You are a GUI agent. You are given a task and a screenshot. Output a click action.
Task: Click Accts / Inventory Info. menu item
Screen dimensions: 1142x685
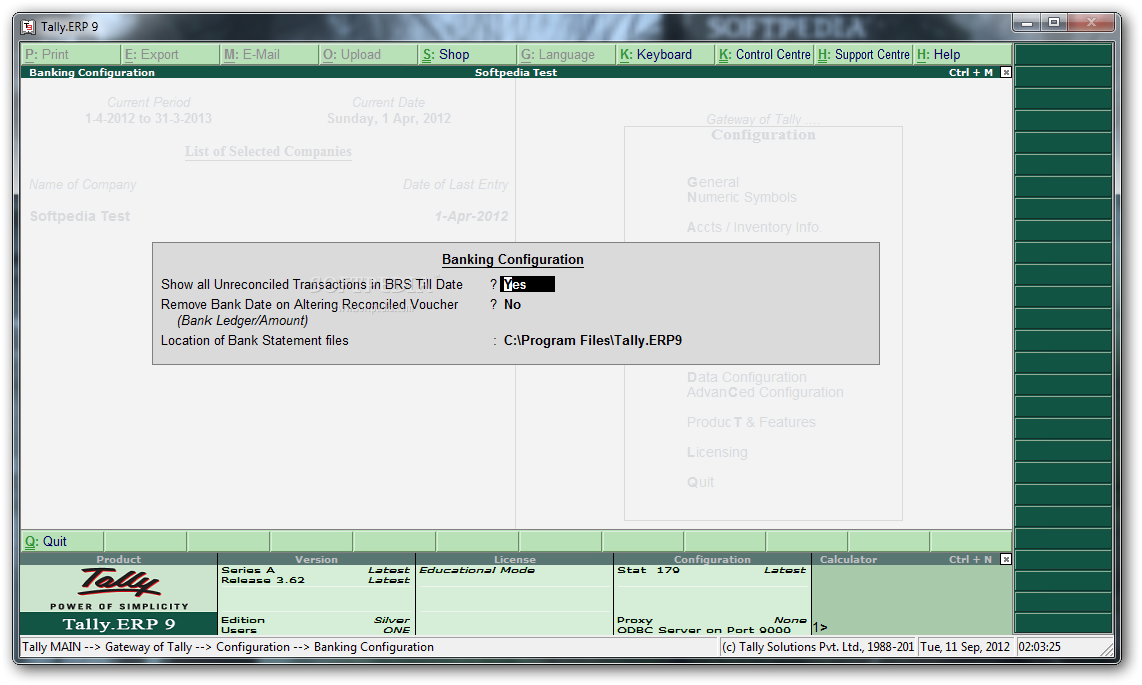tap(754, 227)
